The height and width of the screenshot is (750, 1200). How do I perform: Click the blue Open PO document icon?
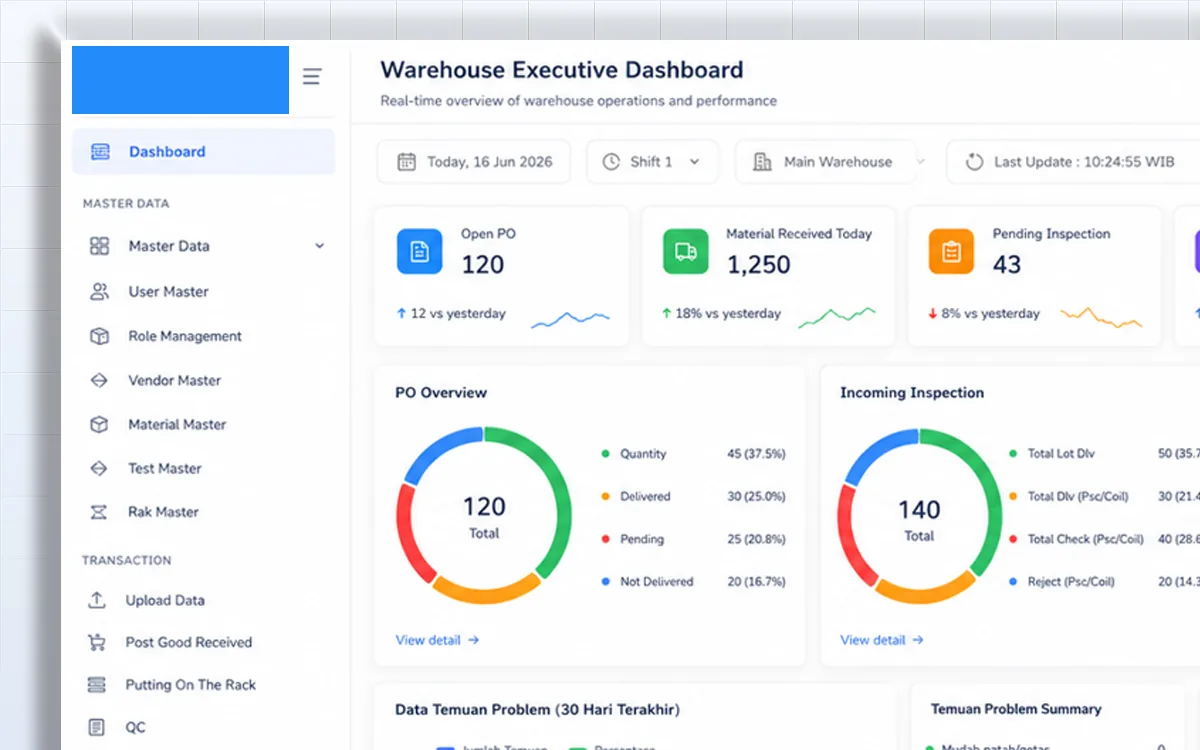tap(420, 251)
